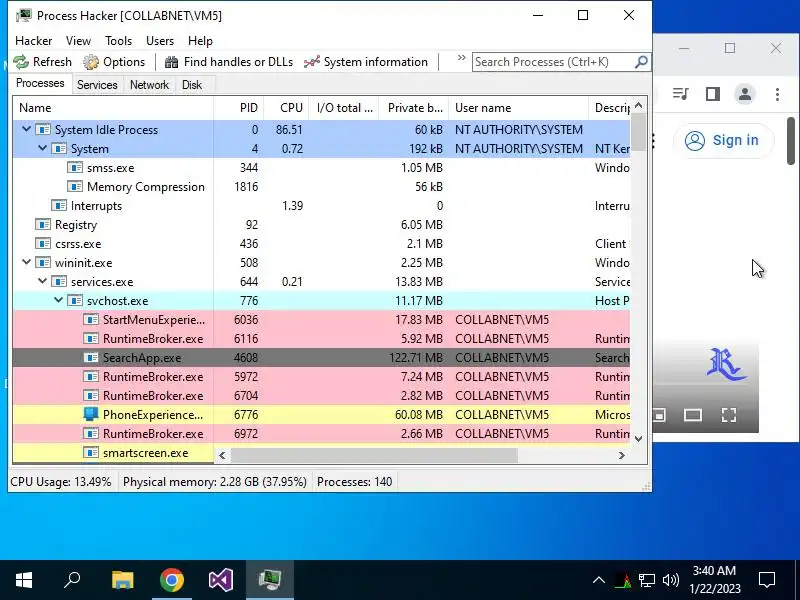Click the Interrupts row icon
Screen dimensions: 800x600
(x=59, y=205)
